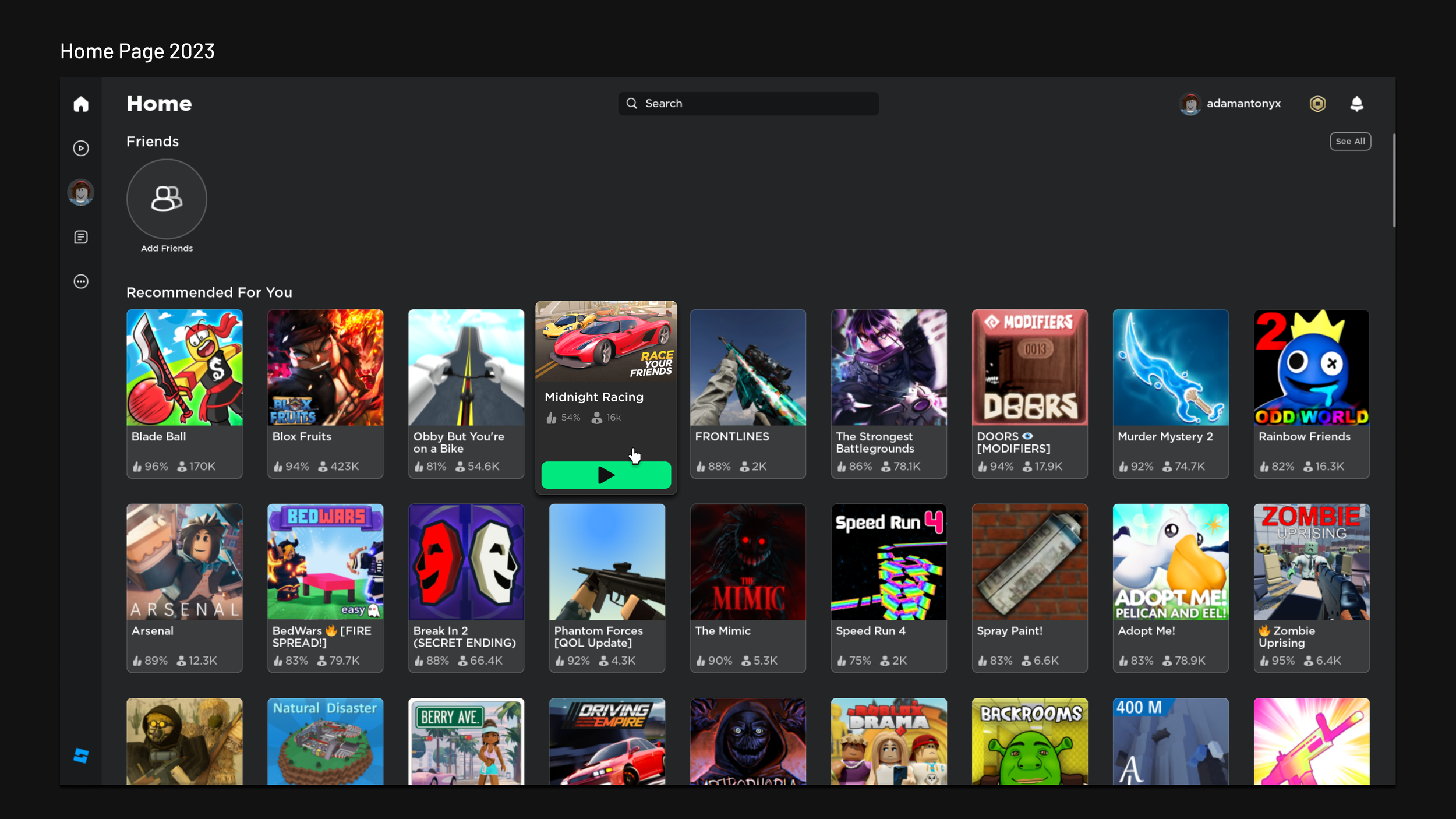Open the Robux hexagon icon
Viewport: 1456px width, 819px height.
(x=1317, y=104)
